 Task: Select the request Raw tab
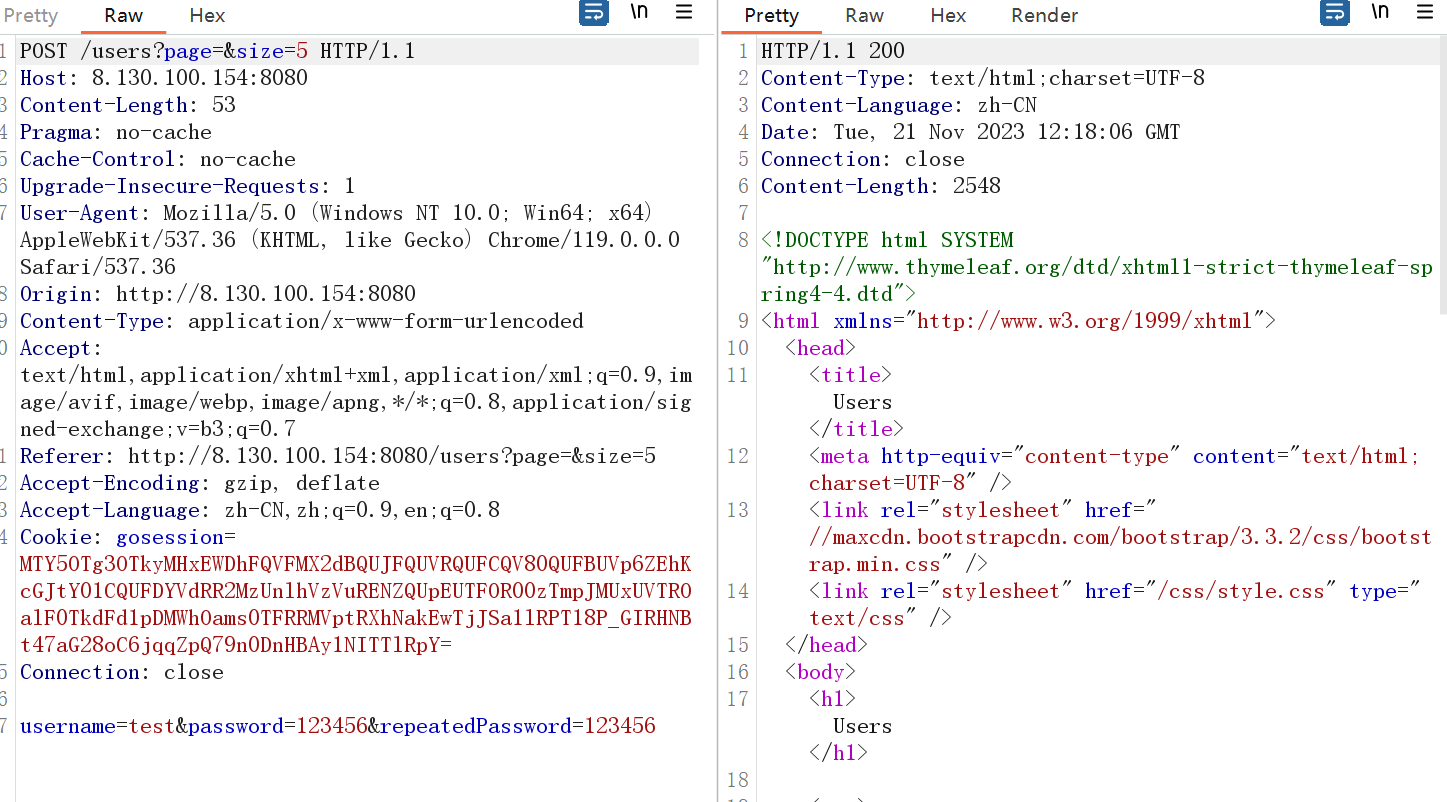click(x=124, y=15)
